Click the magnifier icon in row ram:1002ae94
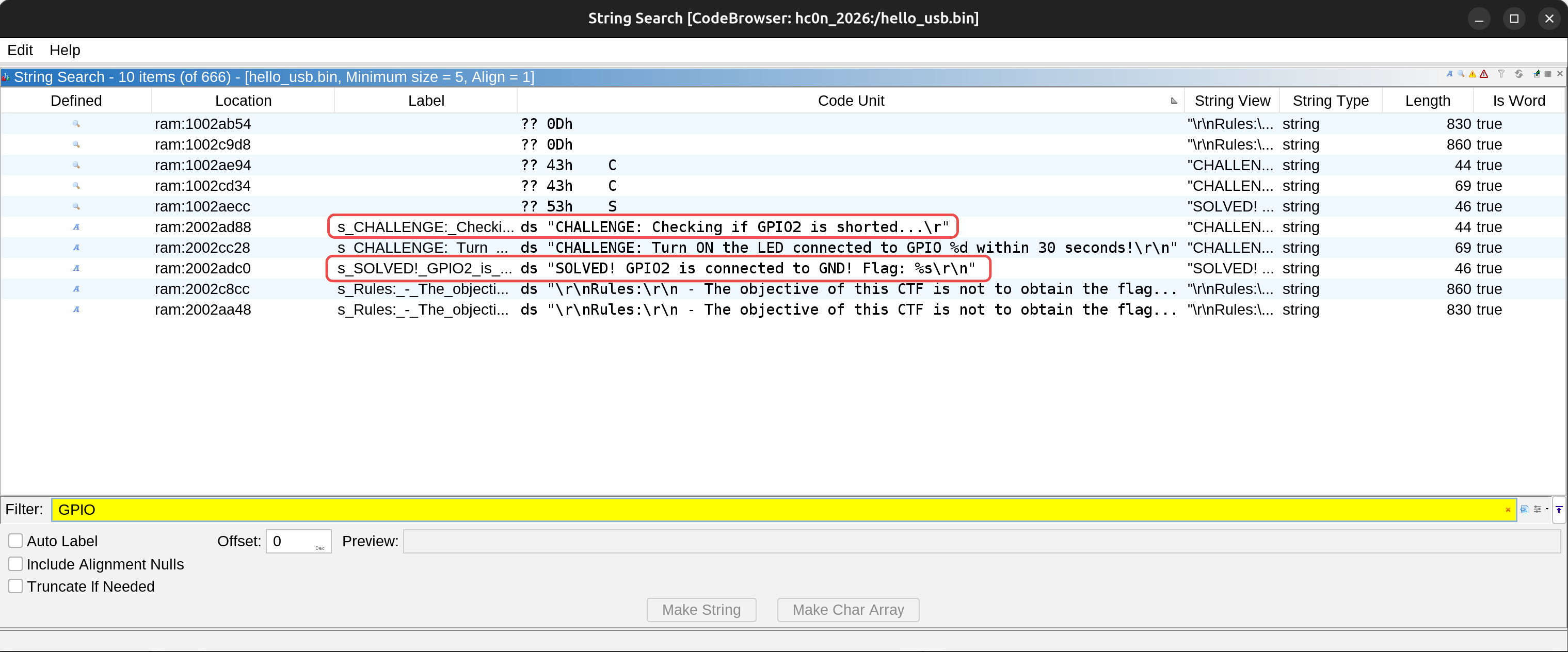Viewport: 1568px width, 652px height. [76, 166]
